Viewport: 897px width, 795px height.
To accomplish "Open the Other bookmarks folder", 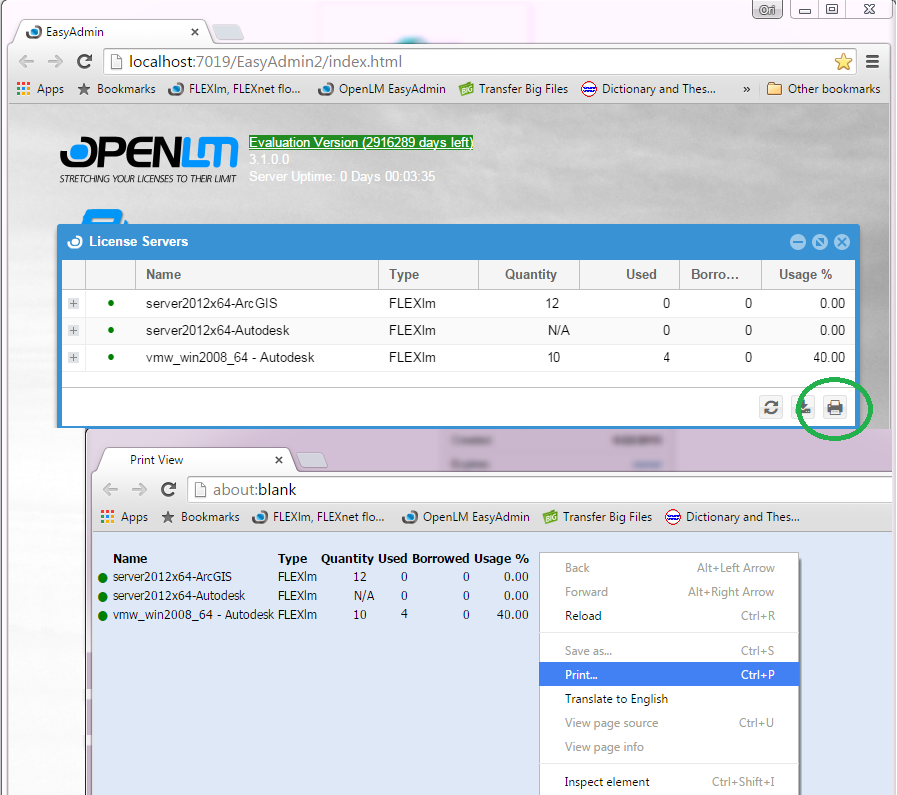I will (823, 89).
